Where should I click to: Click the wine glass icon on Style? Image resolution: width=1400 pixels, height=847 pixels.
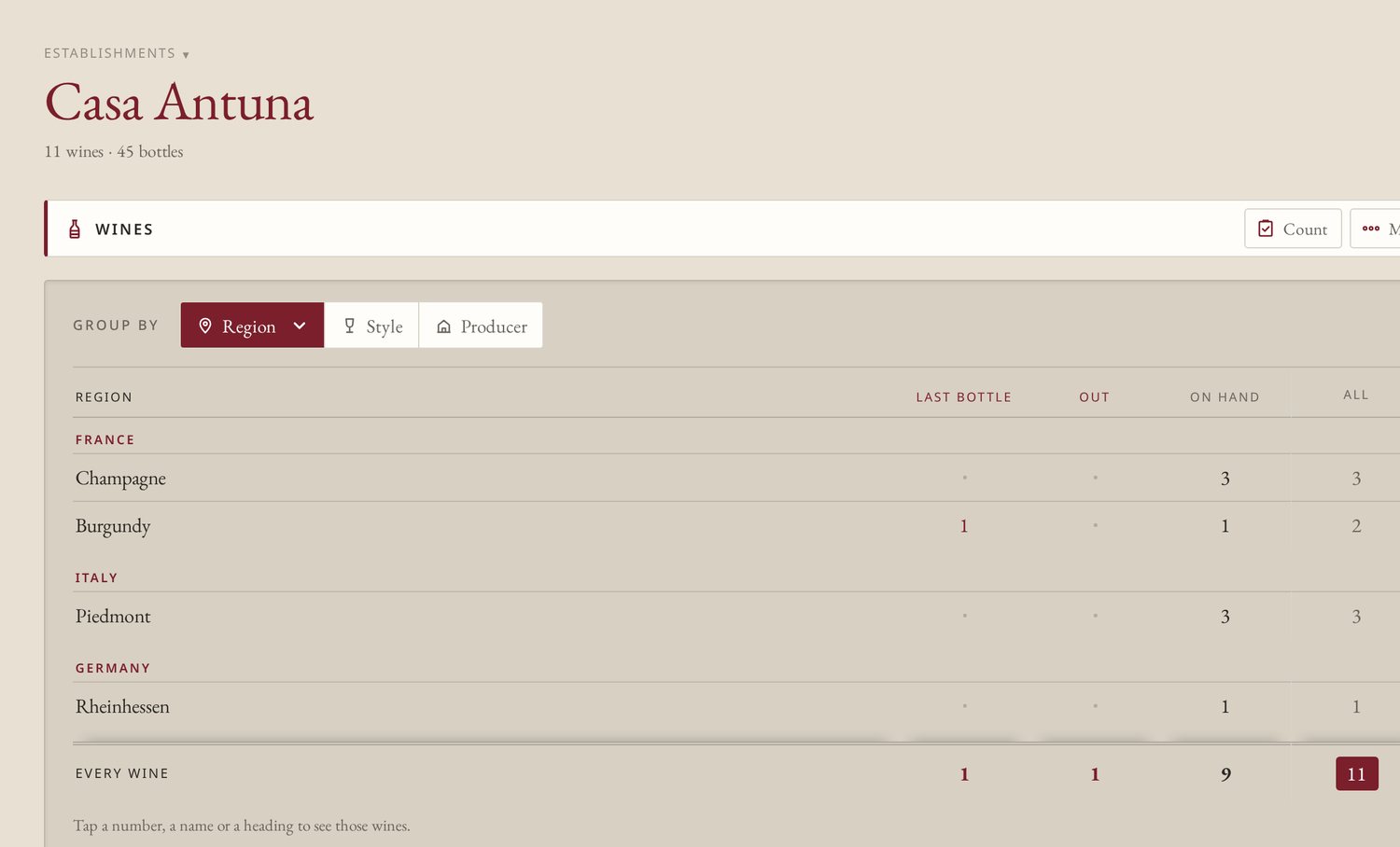[350, 326]
